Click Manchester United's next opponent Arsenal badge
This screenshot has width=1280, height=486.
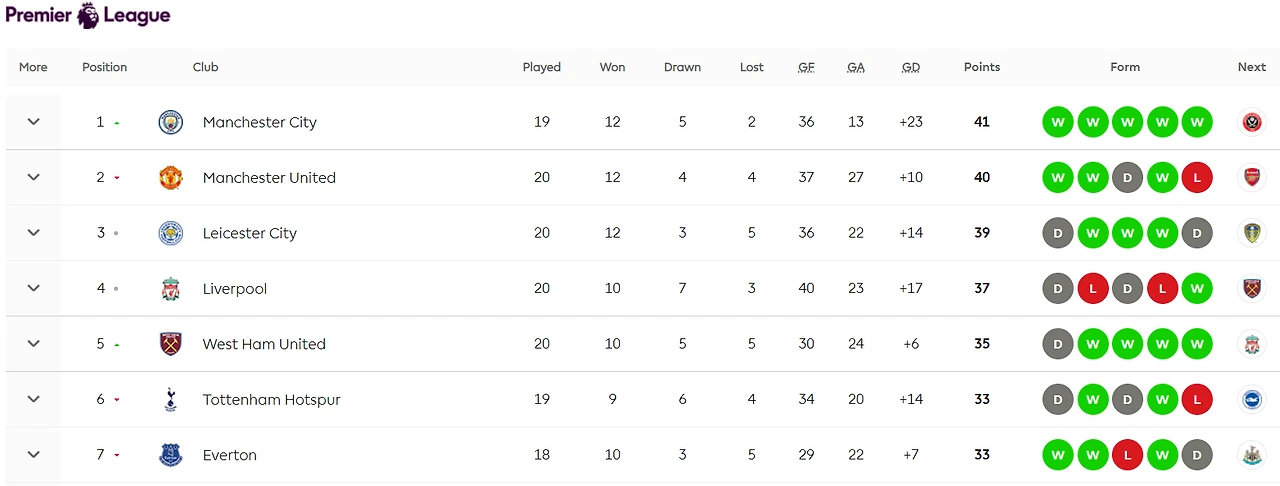1251,178
